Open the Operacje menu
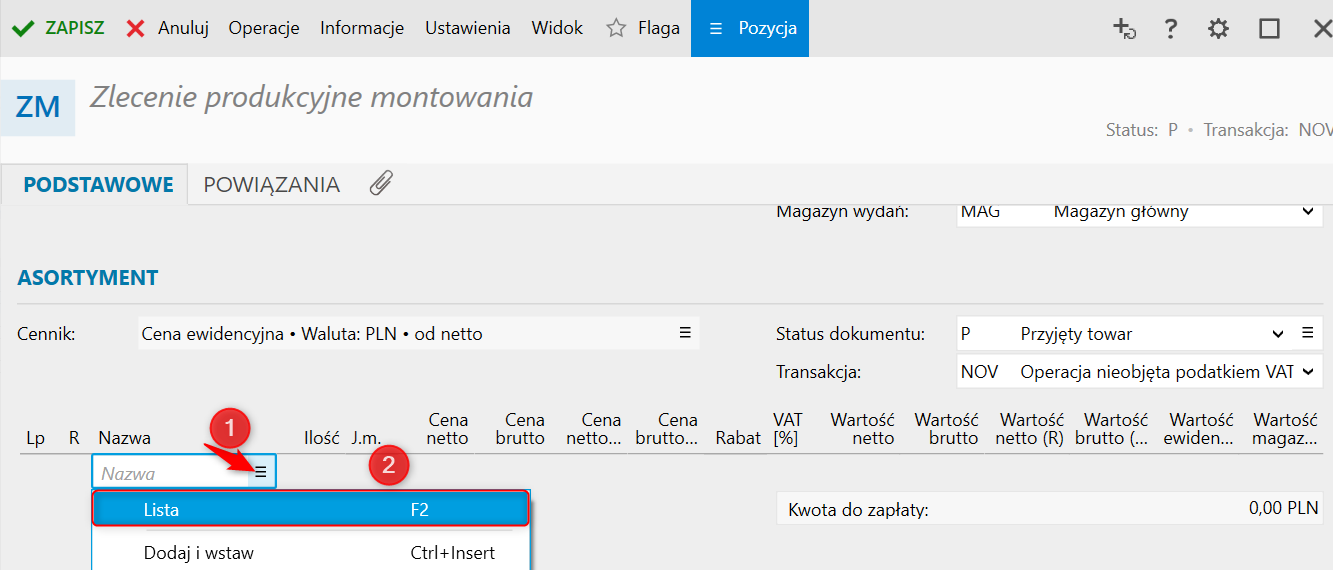The image size is (1333, 570). point(264,28)
